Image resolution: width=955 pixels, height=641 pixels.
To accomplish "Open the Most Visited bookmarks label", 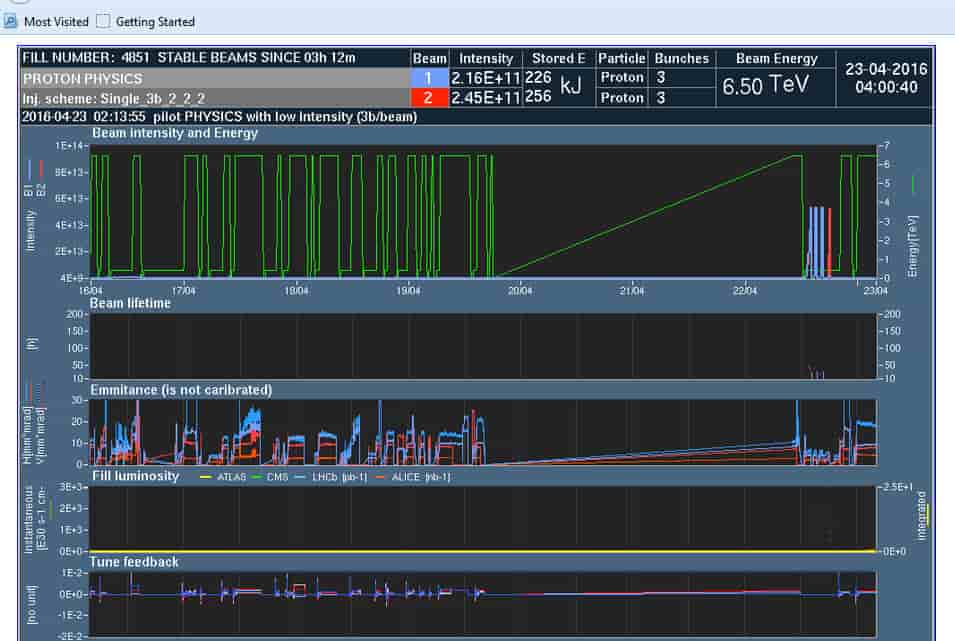I will [56, 22].
